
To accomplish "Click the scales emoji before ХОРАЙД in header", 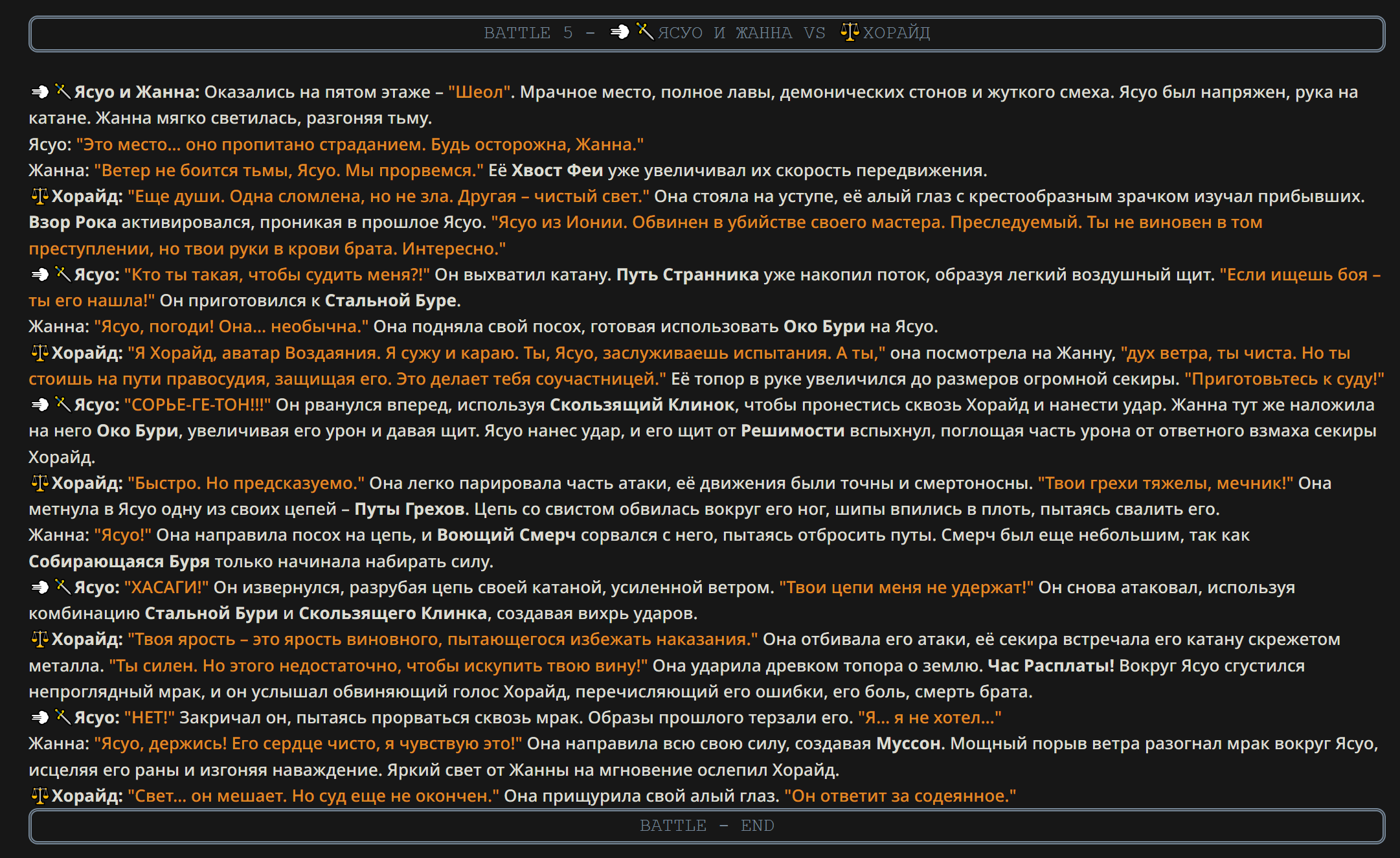I will click(850, 31).
